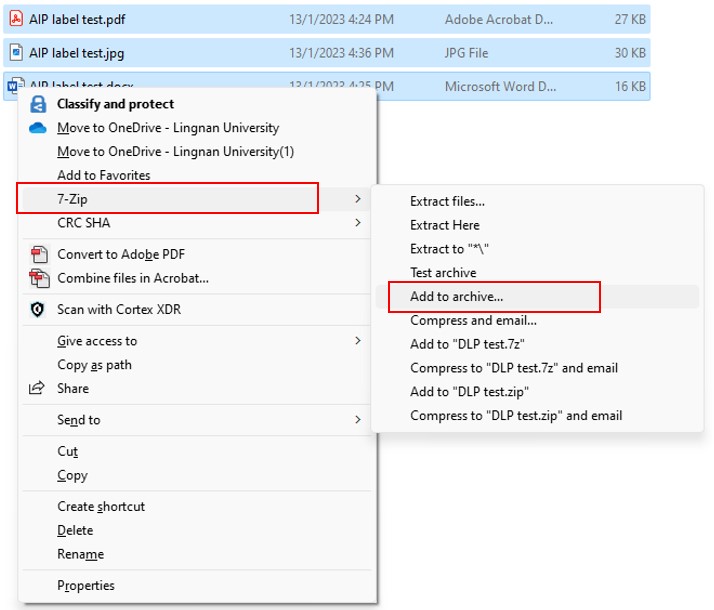Click the Adobe Acrobat D... type cell

[x=499, y=20]
